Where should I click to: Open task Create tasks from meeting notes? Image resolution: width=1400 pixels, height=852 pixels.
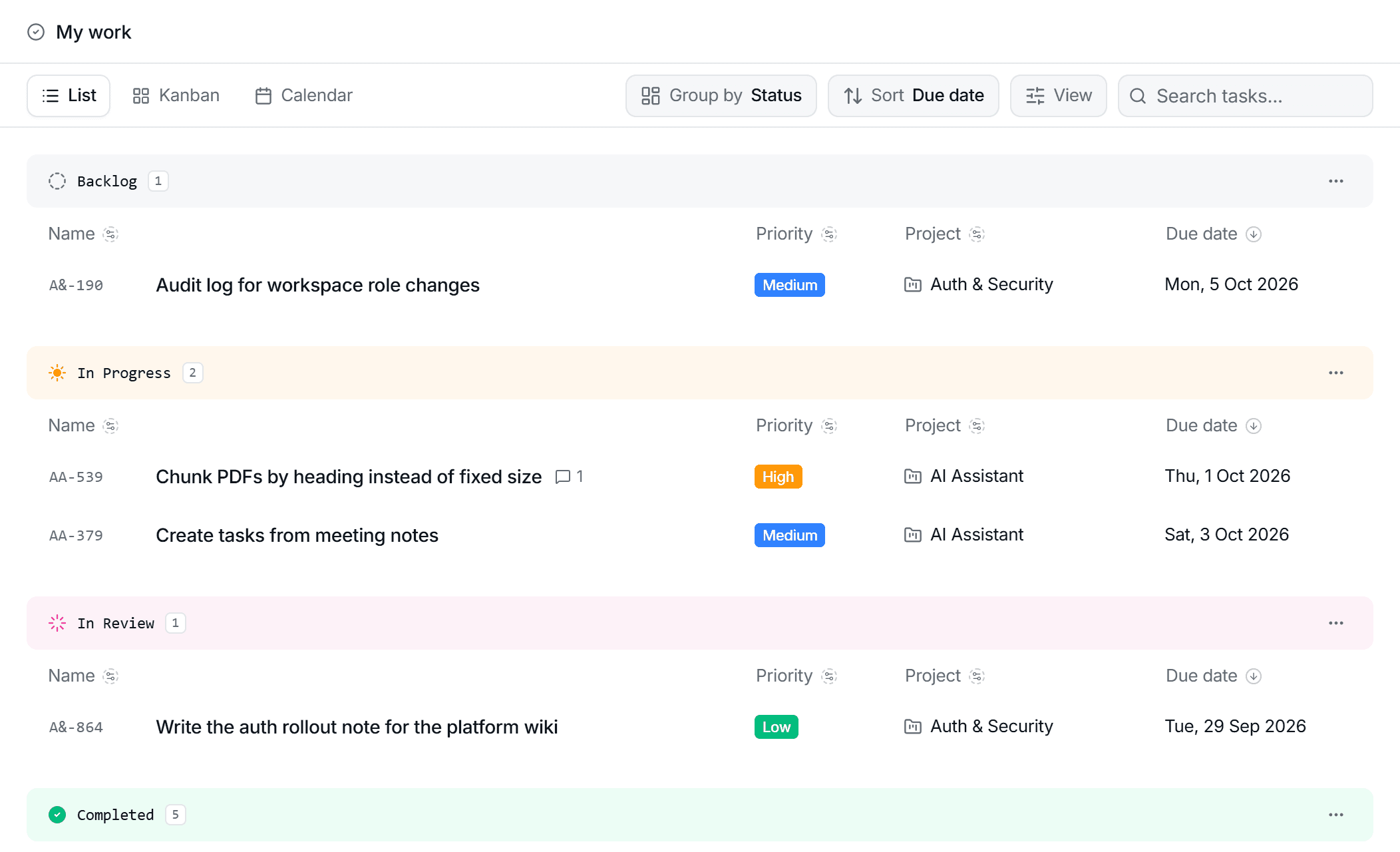pos(297,535)
